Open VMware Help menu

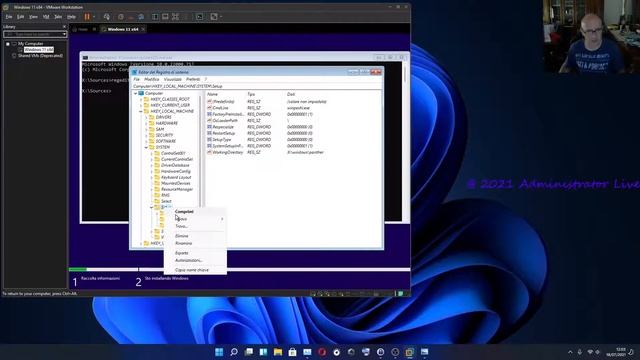pyautogui.click(x=71, y=17)
